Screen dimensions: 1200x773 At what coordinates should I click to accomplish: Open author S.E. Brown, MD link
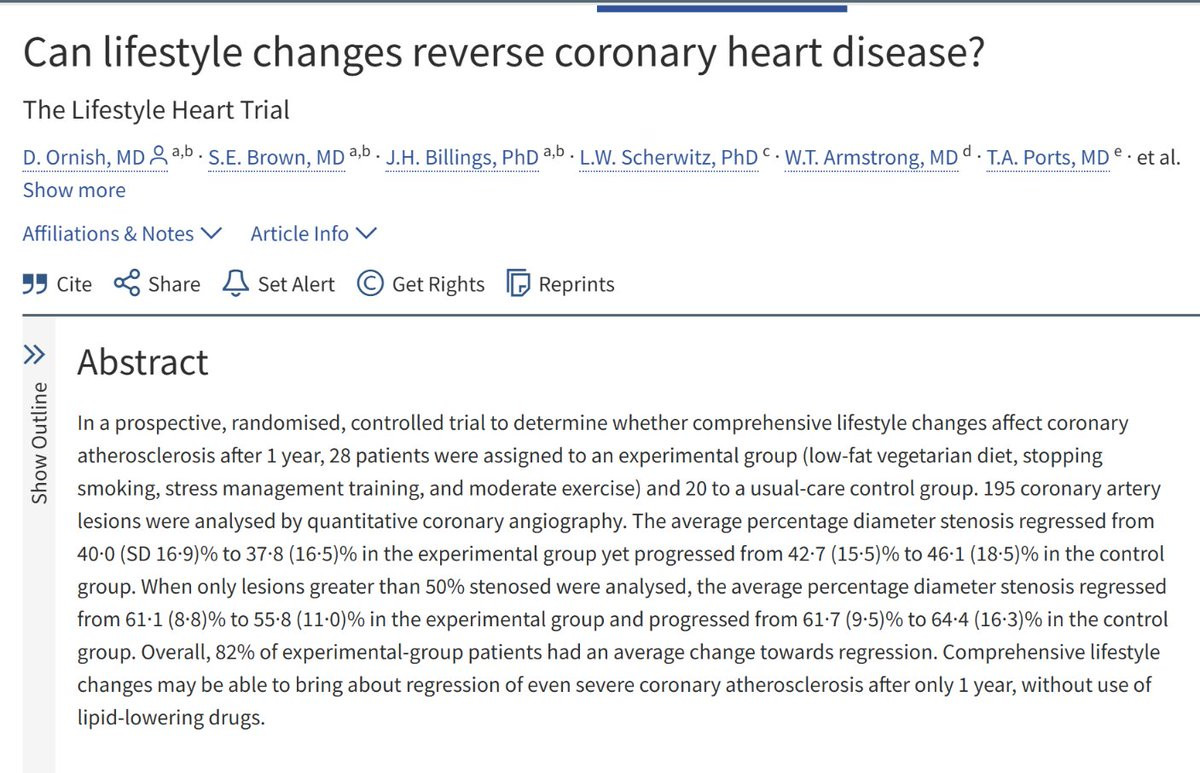pos(276,157)
